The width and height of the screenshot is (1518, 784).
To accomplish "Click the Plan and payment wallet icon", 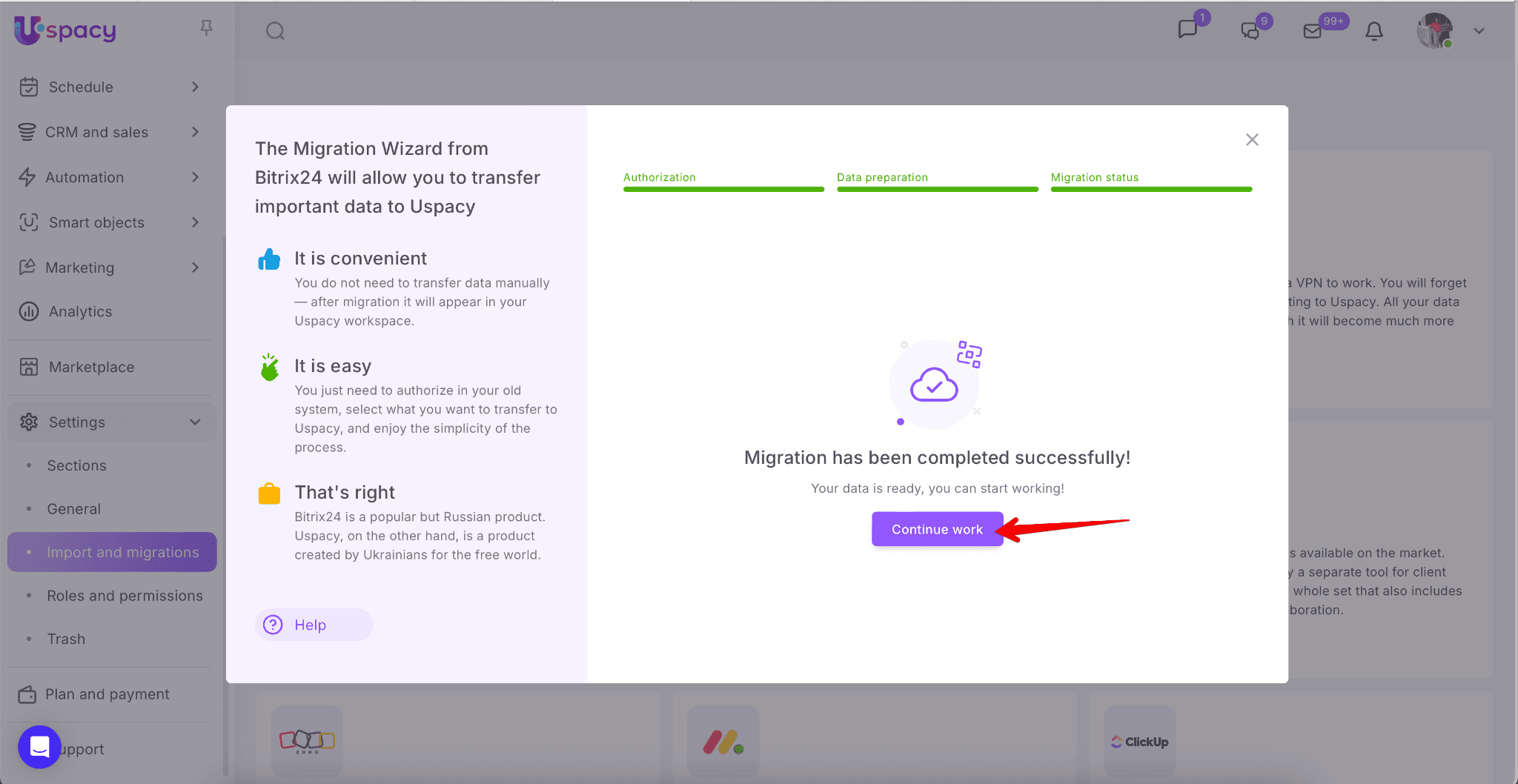I will coord(27,694).
